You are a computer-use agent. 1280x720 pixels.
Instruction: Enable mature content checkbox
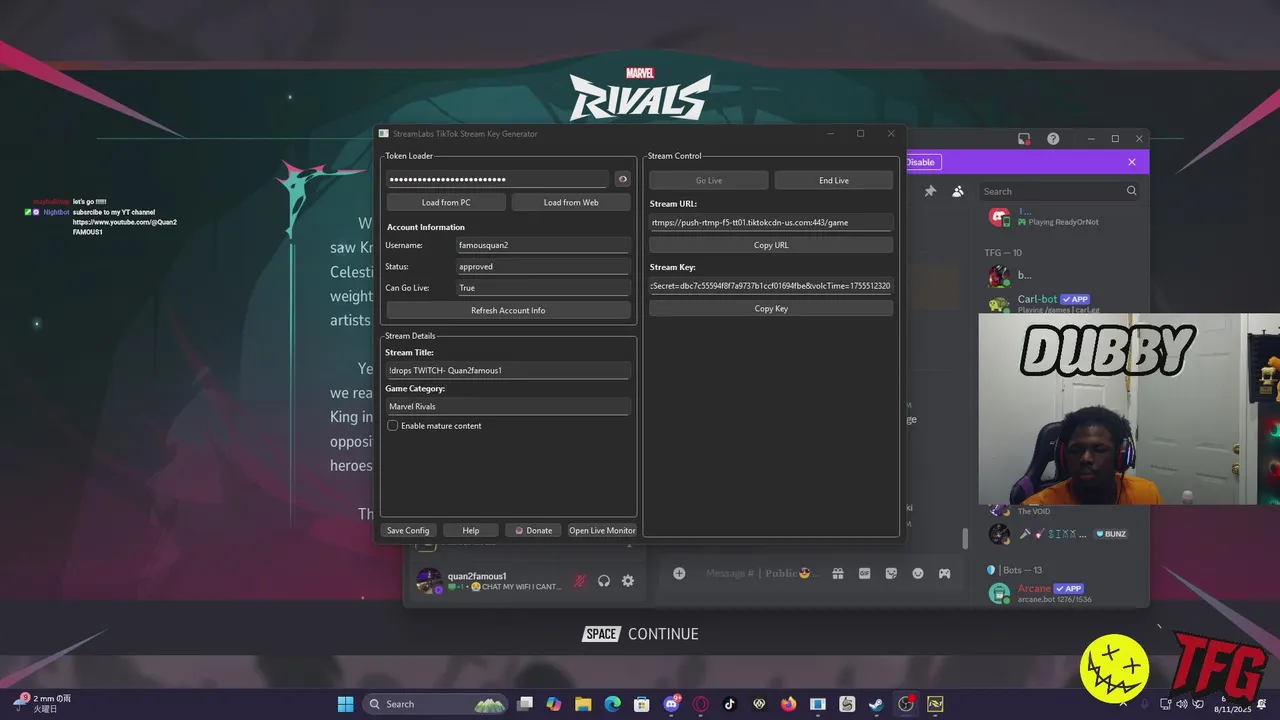(x=393, y=426)
